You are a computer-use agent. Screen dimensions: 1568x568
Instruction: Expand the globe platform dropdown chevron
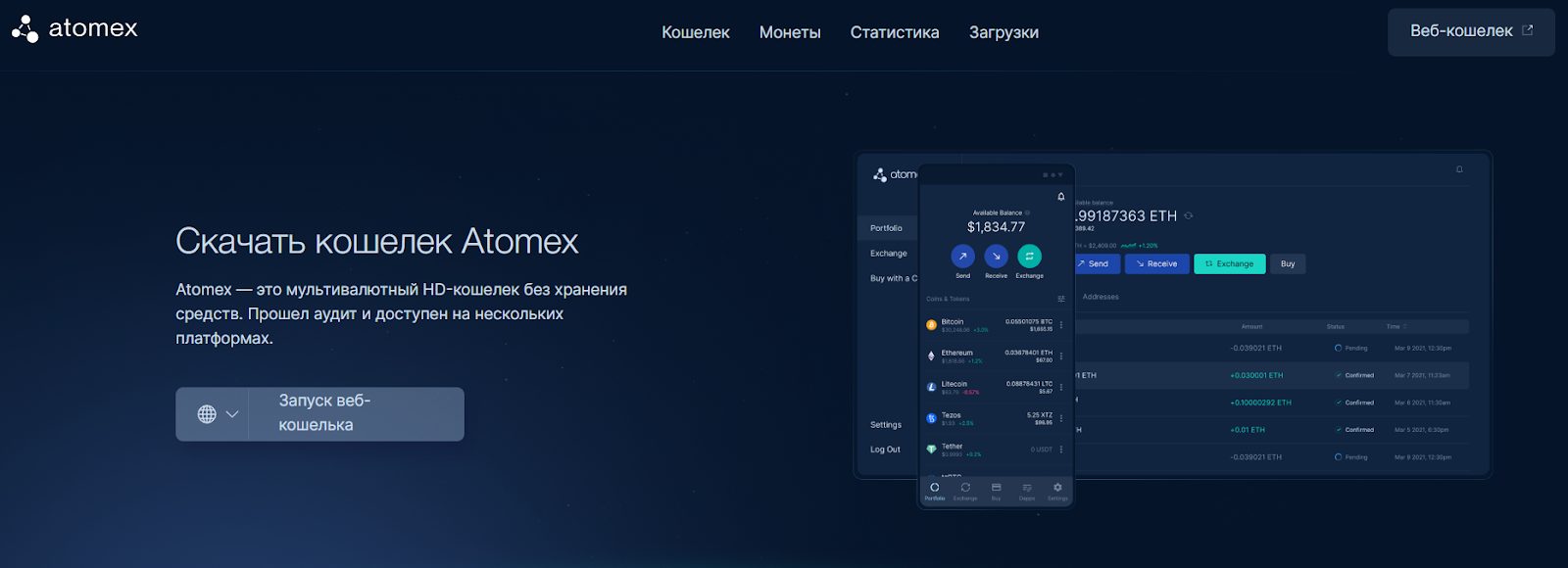[x=232, y=414]
